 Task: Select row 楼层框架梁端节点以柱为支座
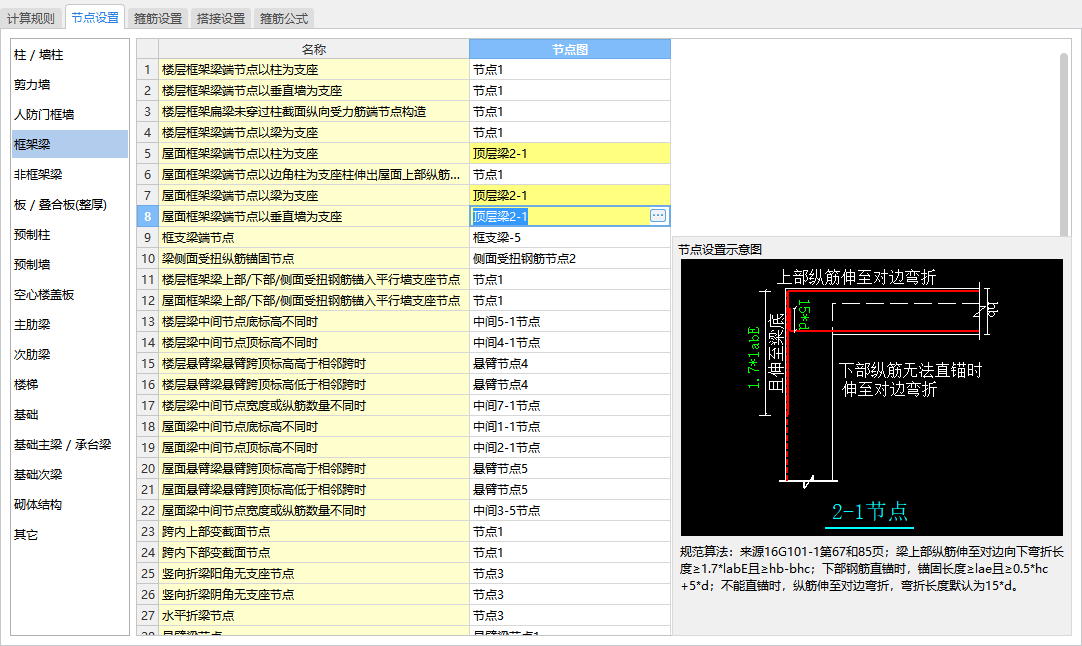pos(314,70)
